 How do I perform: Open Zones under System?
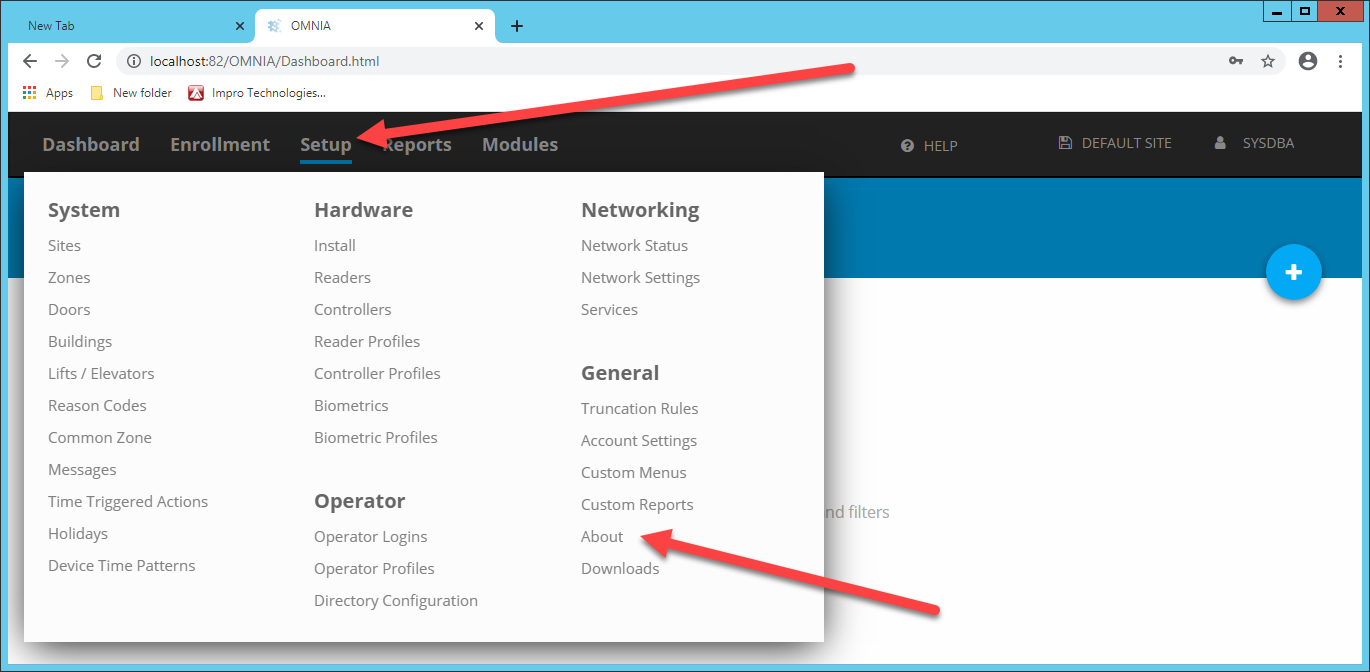click(x=69, y=278)
